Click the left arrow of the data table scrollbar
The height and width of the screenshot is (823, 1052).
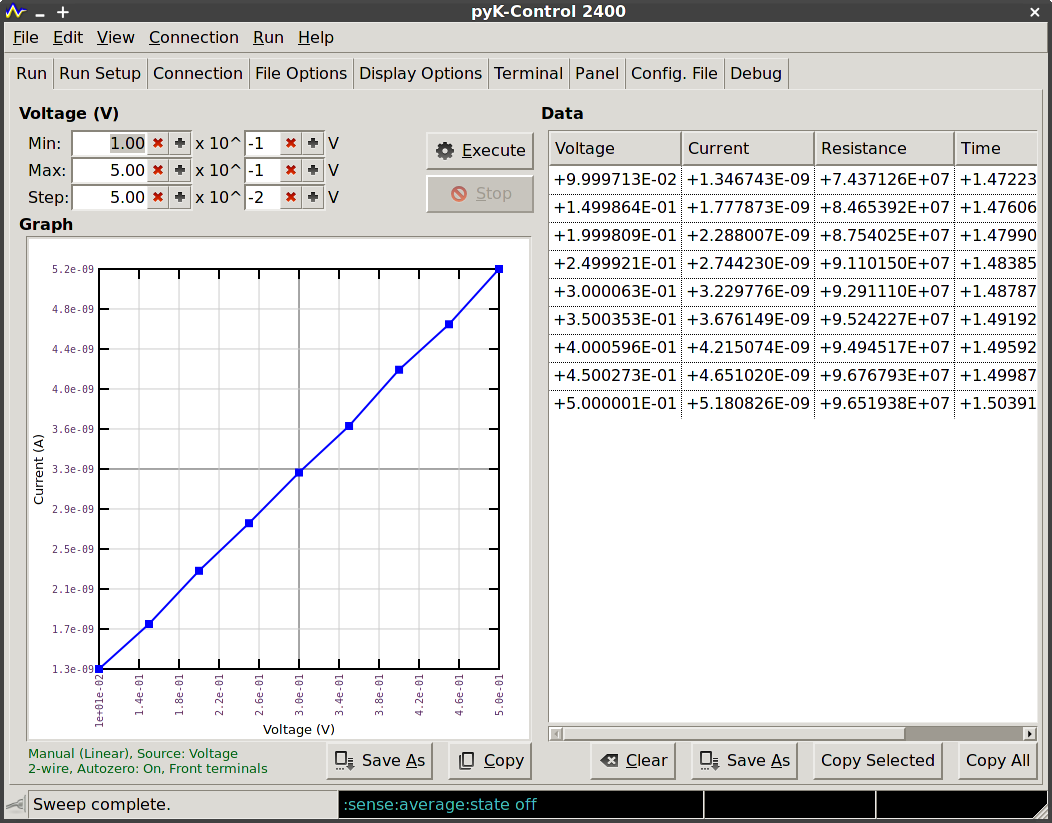coord(556,733)
